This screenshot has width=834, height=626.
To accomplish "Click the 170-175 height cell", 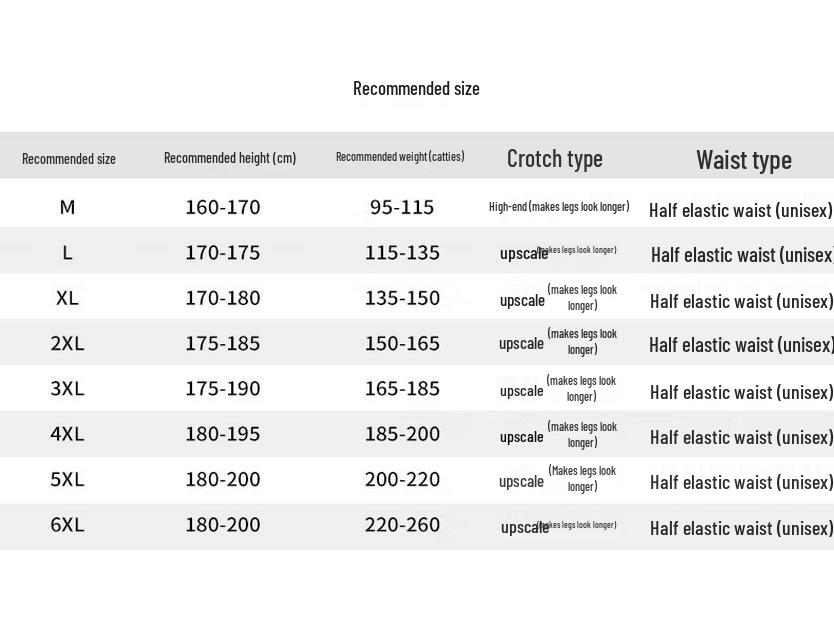I will (x=222, y=253).
